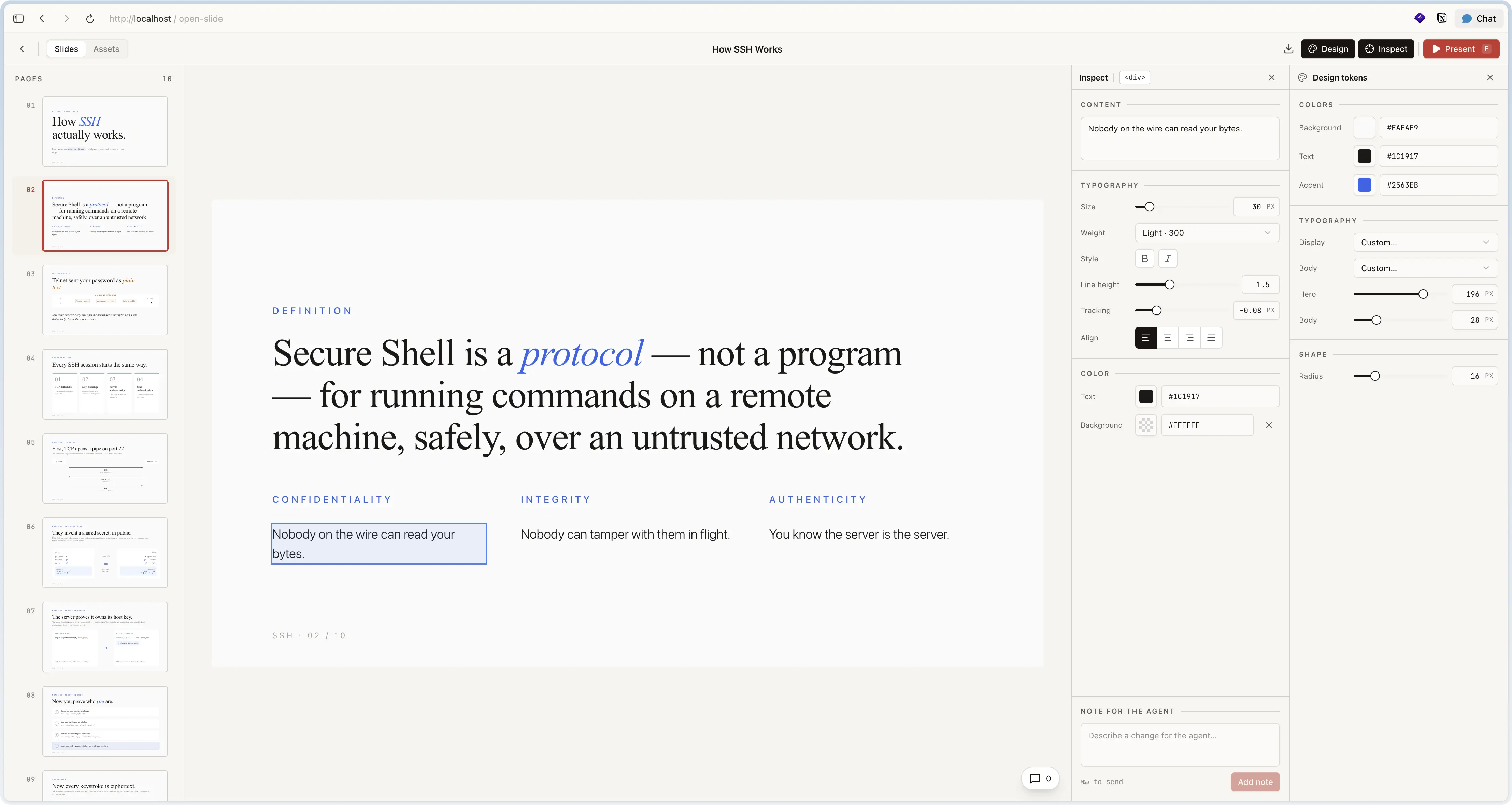
Task: Switch to the Slides tab
Action: (66, 49)
